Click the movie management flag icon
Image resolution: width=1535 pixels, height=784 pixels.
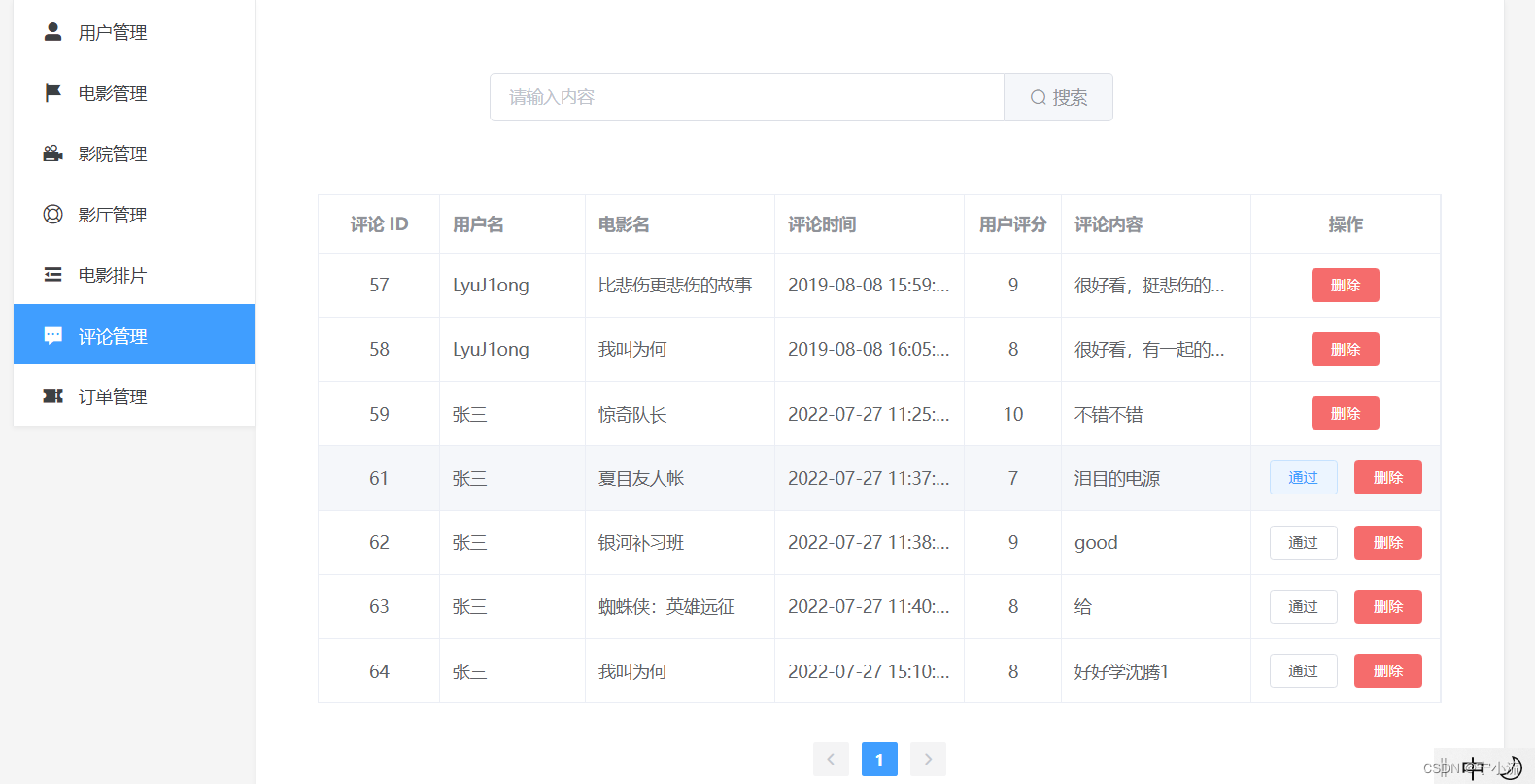pyautogui.click(x=53, y=93)
